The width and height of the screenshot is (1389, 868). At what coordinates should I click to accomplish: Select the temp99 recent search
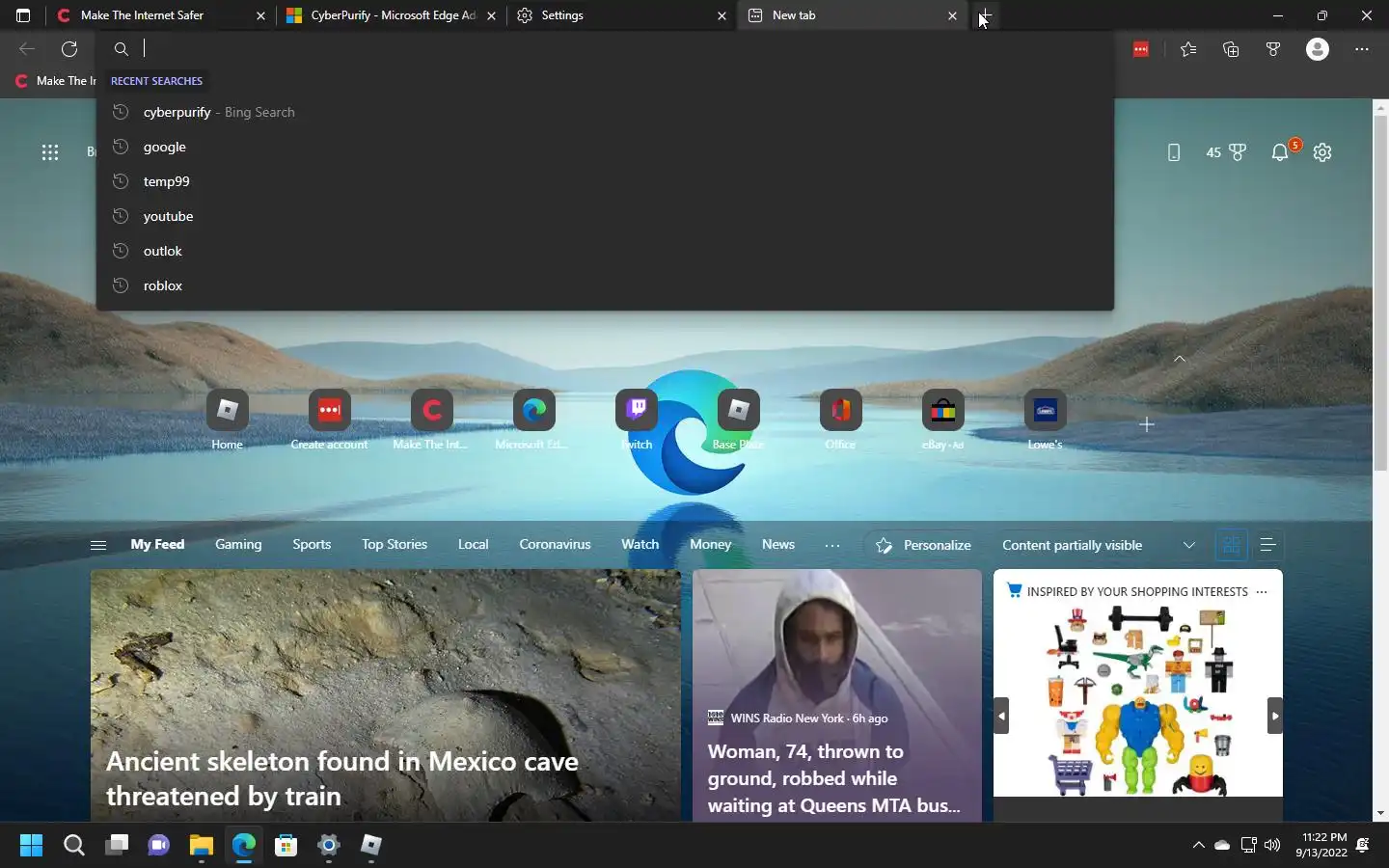coord(605,181)
